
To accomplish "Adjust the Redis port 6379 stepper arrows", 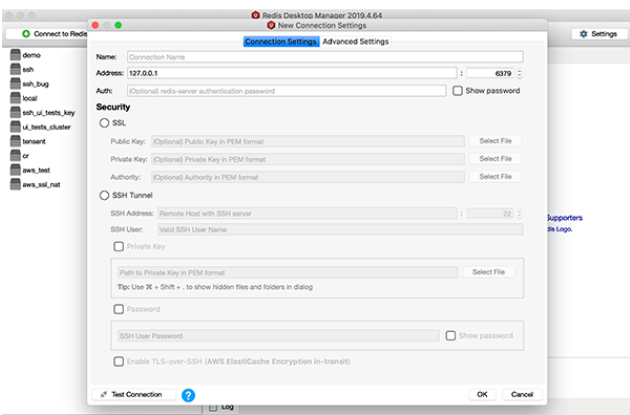I will tap(520, 73).
